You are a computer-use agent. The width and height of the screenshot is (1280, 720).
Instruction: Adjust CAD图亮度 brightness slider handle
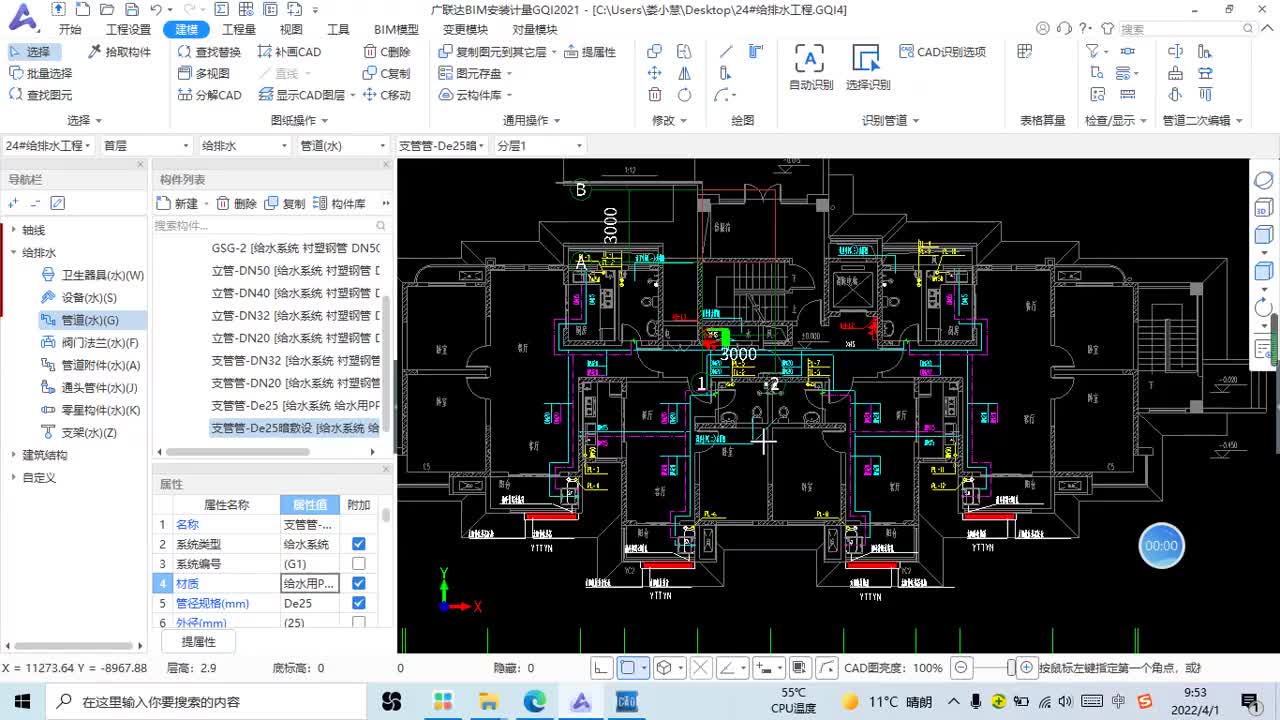[1011, 668]
